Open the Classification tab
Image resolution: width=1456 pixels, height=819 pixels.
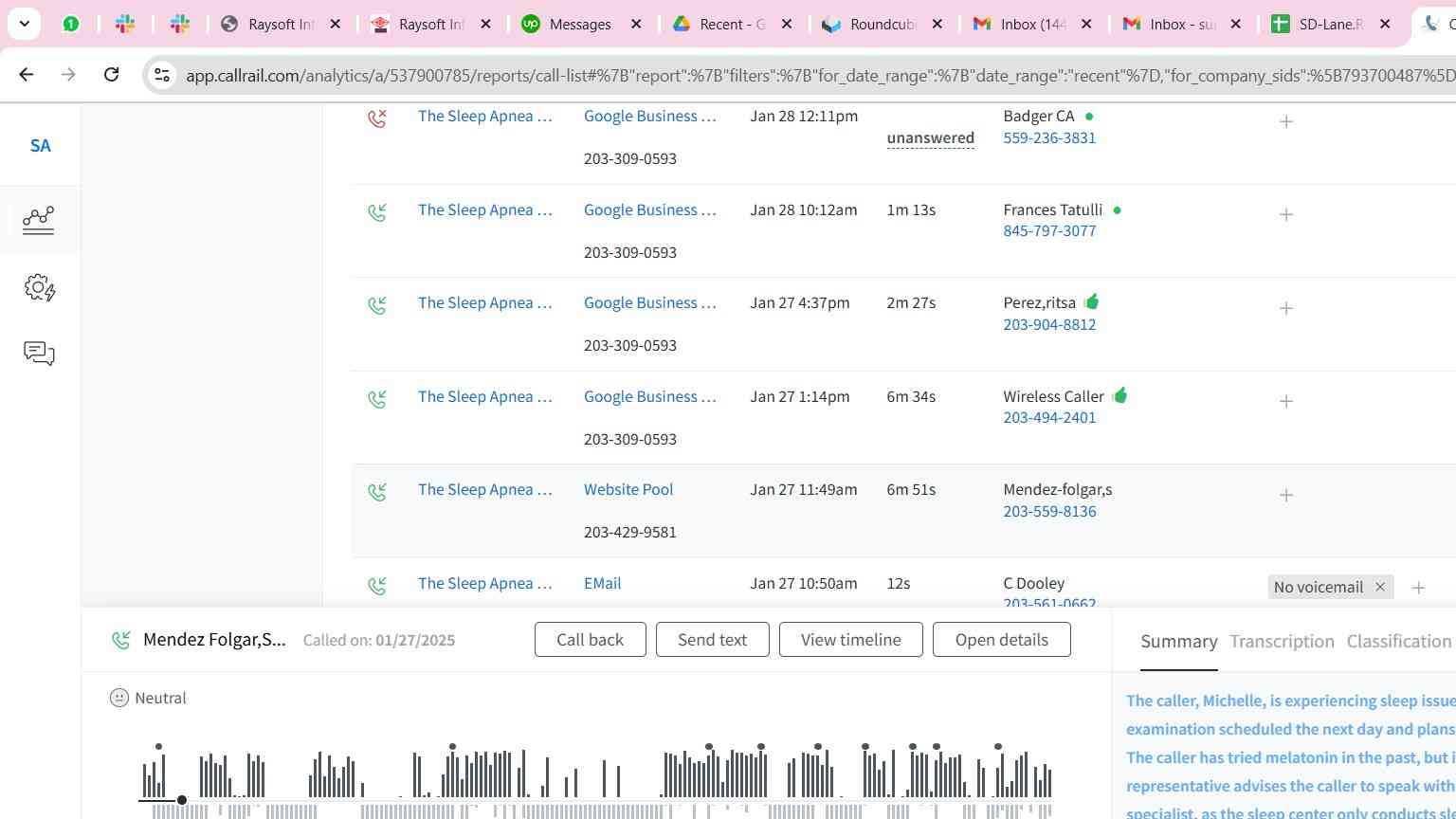point(1398,642)
